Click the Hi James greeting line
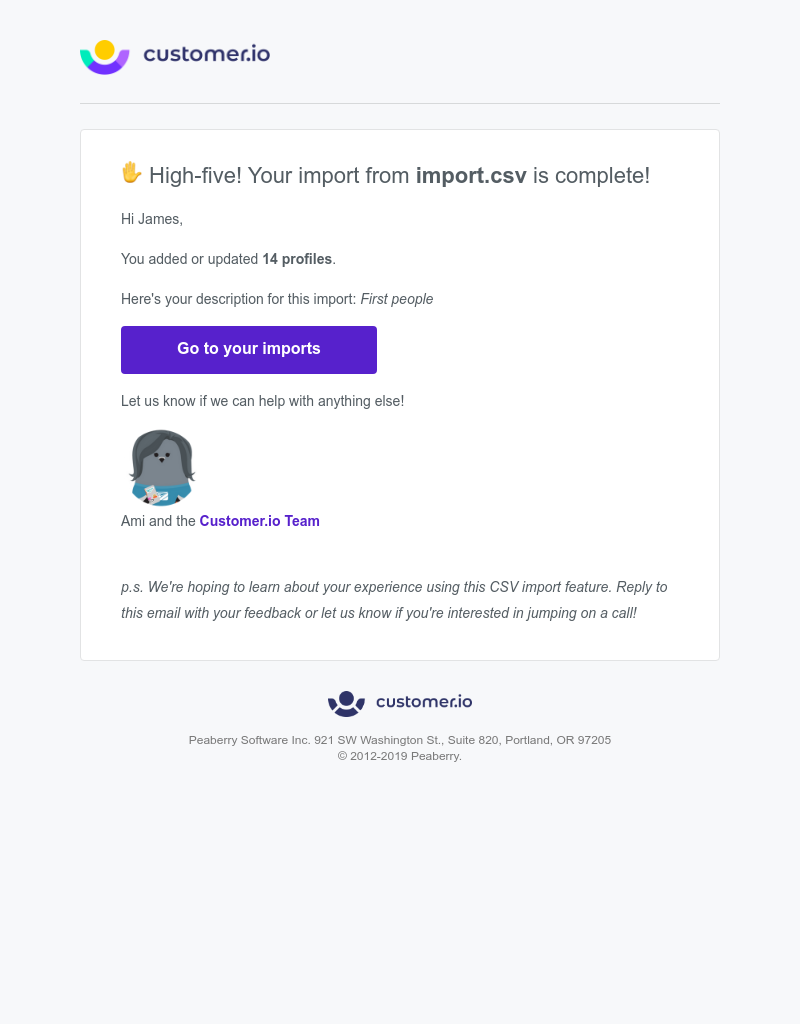The image size is (800, 1024). pyautogui.click(x=151, y=218)
